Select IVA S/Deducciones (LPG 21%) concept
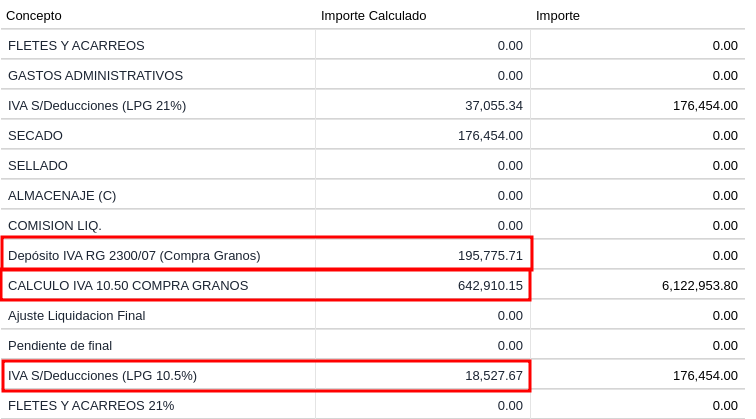Screen dimensions: 756x419 click(x=97, y=105)
